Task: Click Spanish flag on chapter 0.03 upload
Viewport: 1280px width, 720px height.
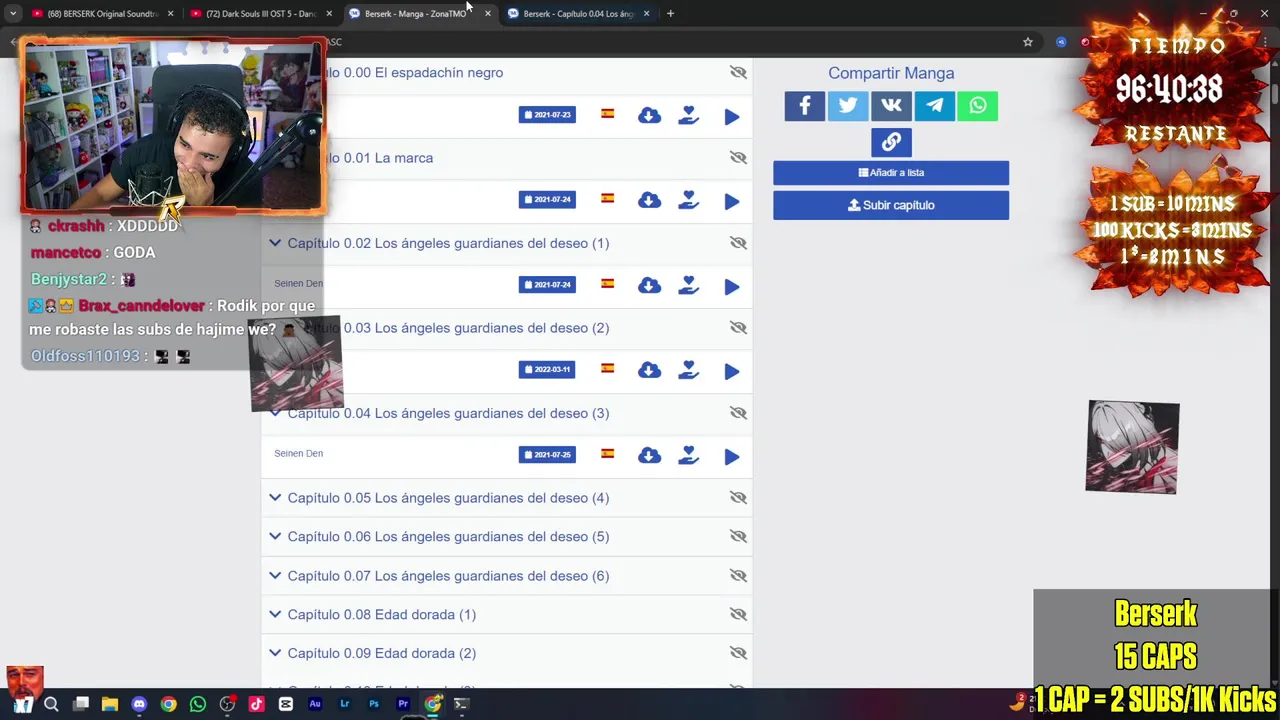Action: [x=607, y=369]
